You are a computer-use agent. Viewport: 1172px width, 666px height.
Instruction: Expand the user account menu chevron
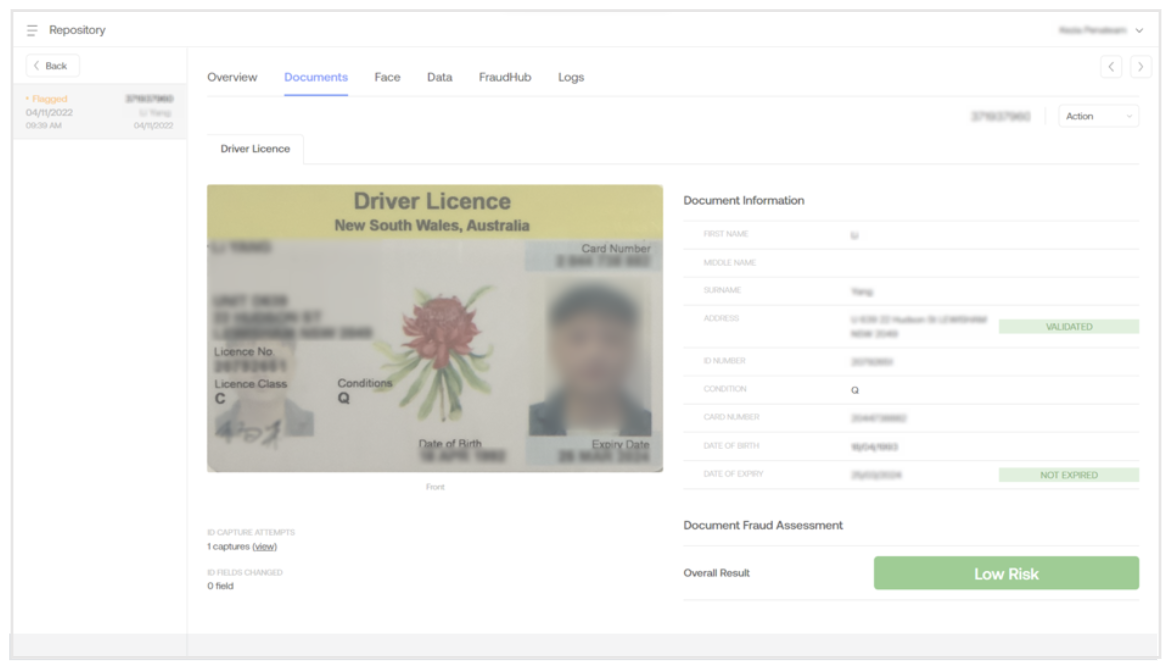pyautogui.click(x=1139, y=31)
